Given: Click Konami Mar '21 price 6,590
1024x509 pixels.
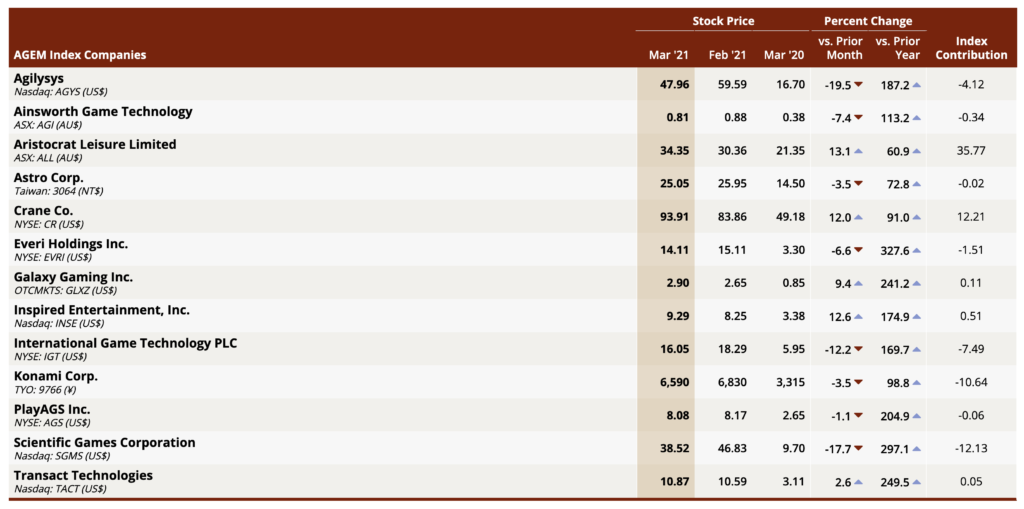Looking at the screenshot, I should tap(674, 383).
